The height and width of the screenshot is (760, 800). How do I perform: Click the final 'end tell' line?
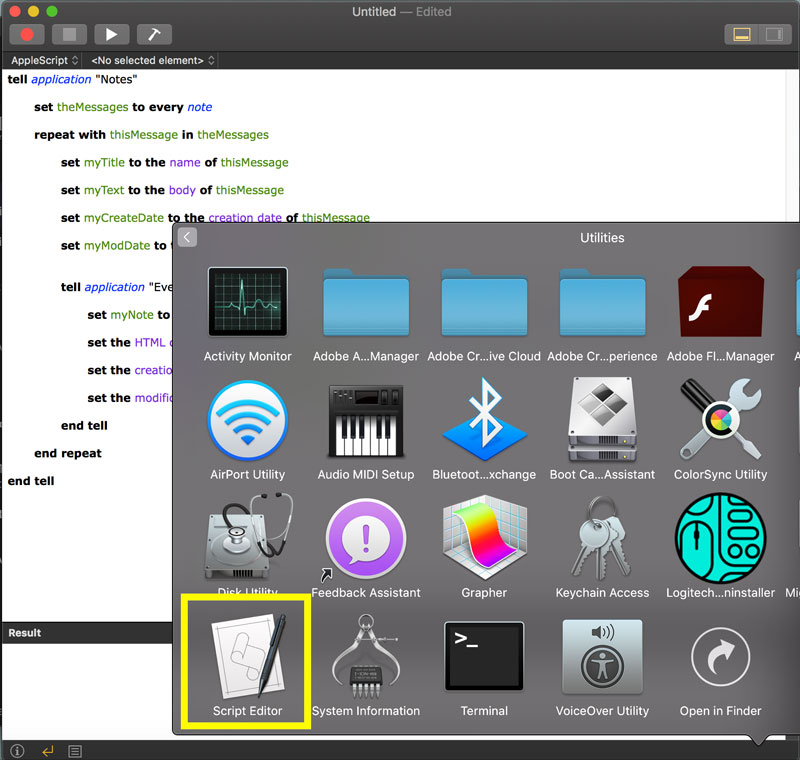(31, 480)
